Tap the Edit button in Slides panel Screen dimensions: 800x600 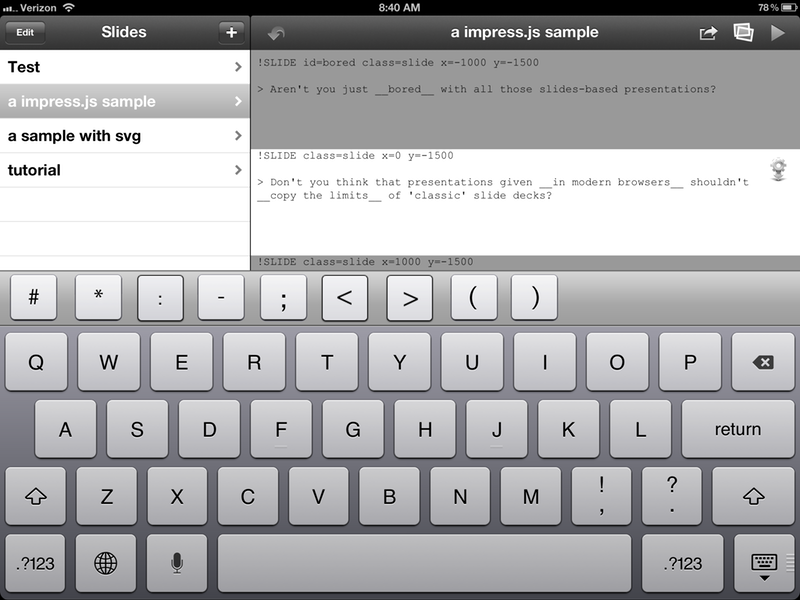point(25,33)
